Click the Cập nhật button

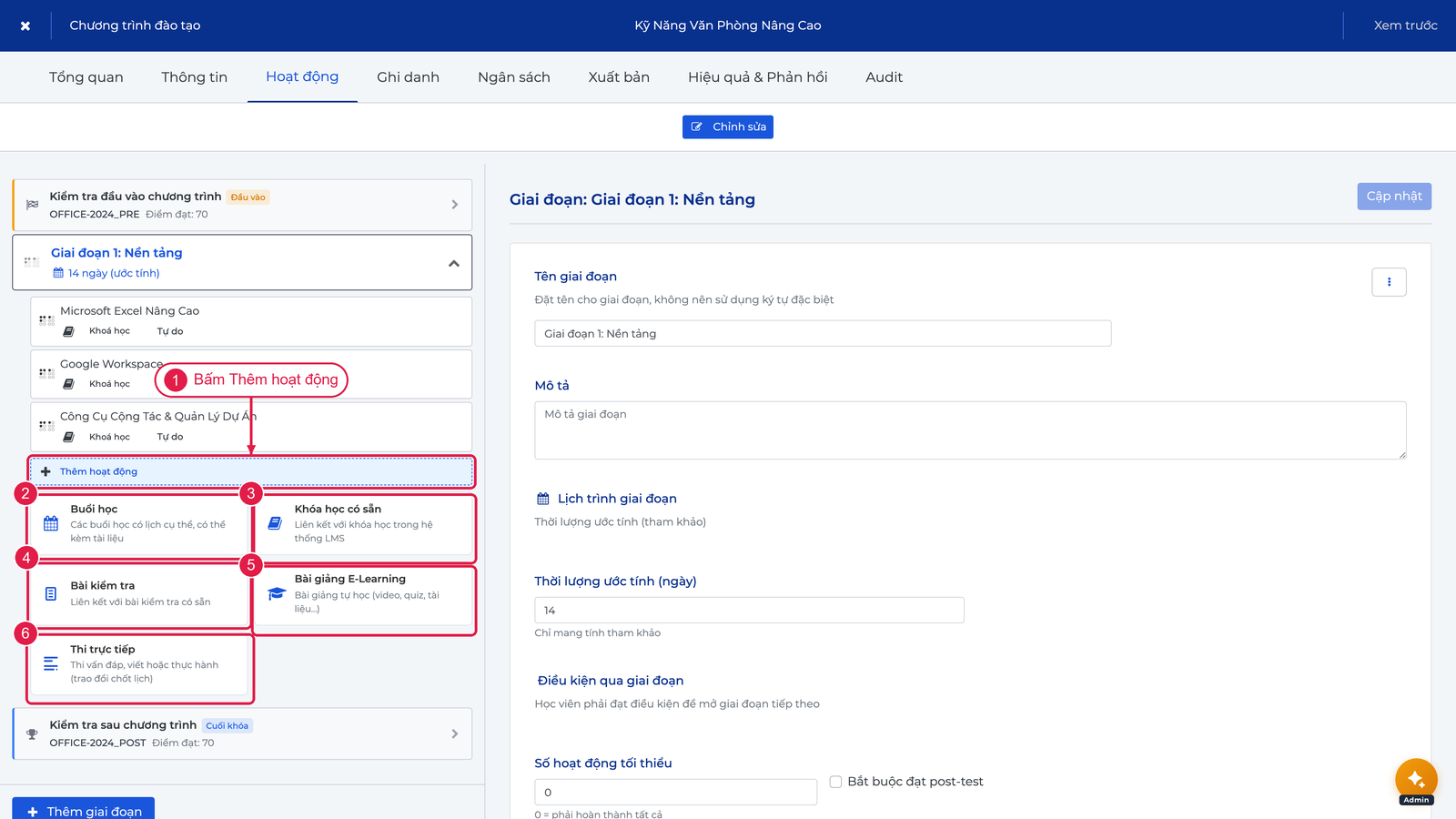[x=1394, y=197]
